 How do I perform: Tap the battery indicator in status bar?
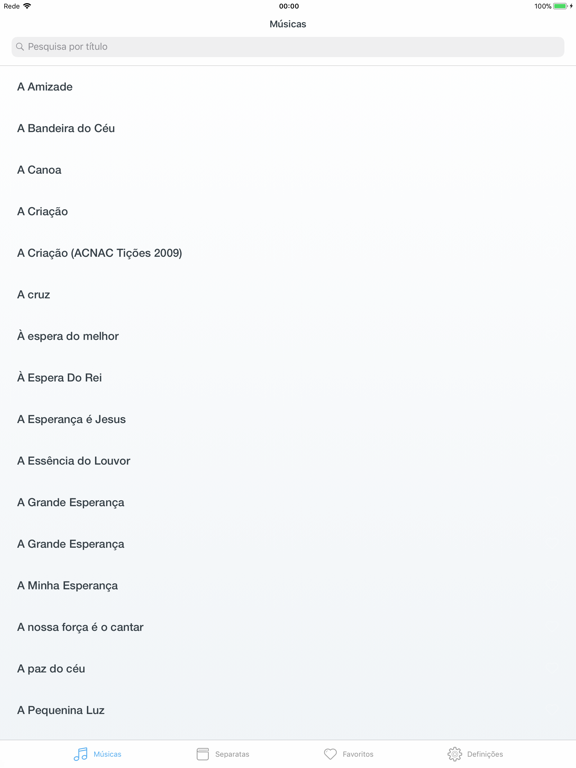click(560, 6)
